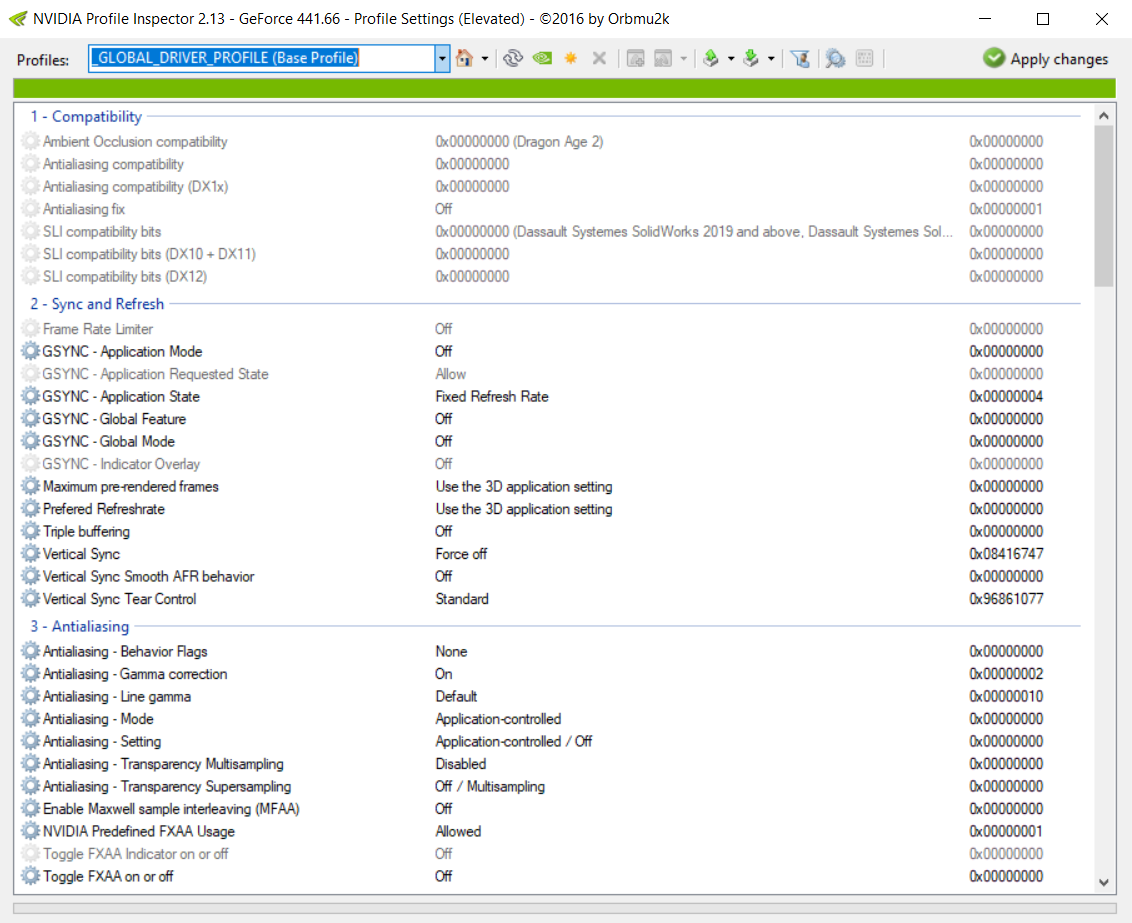Click the gear icon beside Prefered Refreshrate
This screenshot has height=923, width=1132.
click(30, 509)
